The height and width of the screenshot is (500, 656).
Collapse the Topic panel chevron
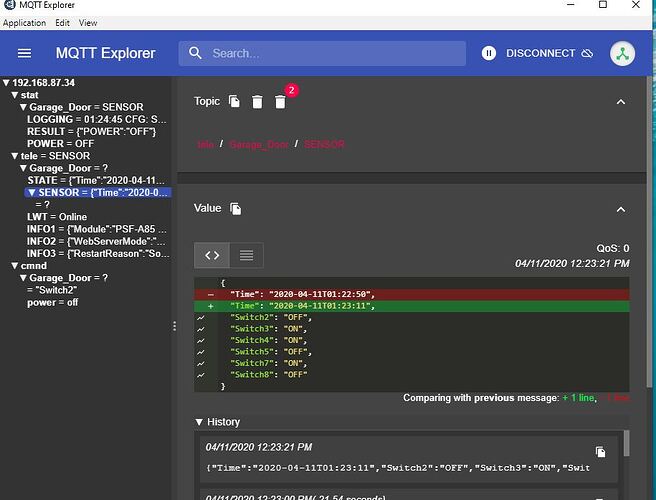tap(621, 102)
